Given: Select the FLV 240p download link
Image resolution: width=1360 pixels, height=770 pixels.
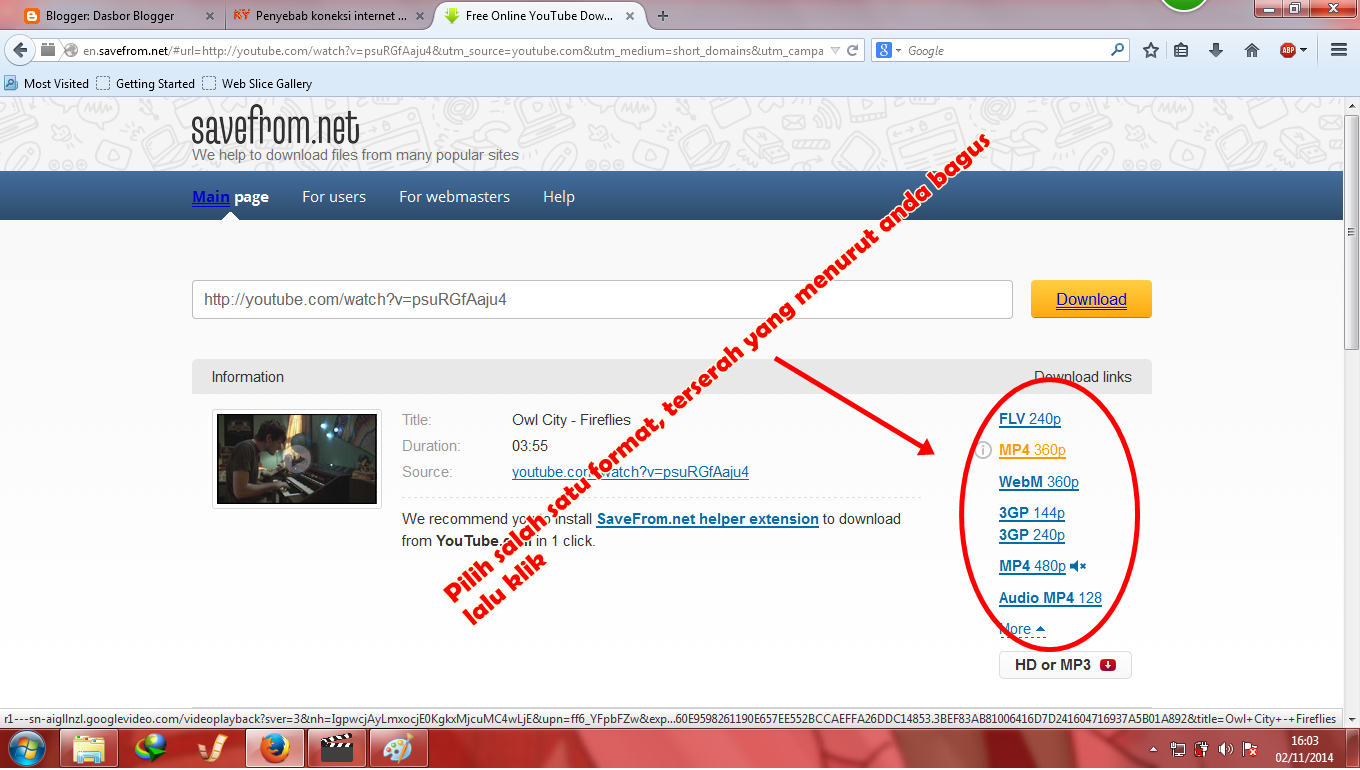Looking at the screenshot, I should click(x=1030, y=419).
